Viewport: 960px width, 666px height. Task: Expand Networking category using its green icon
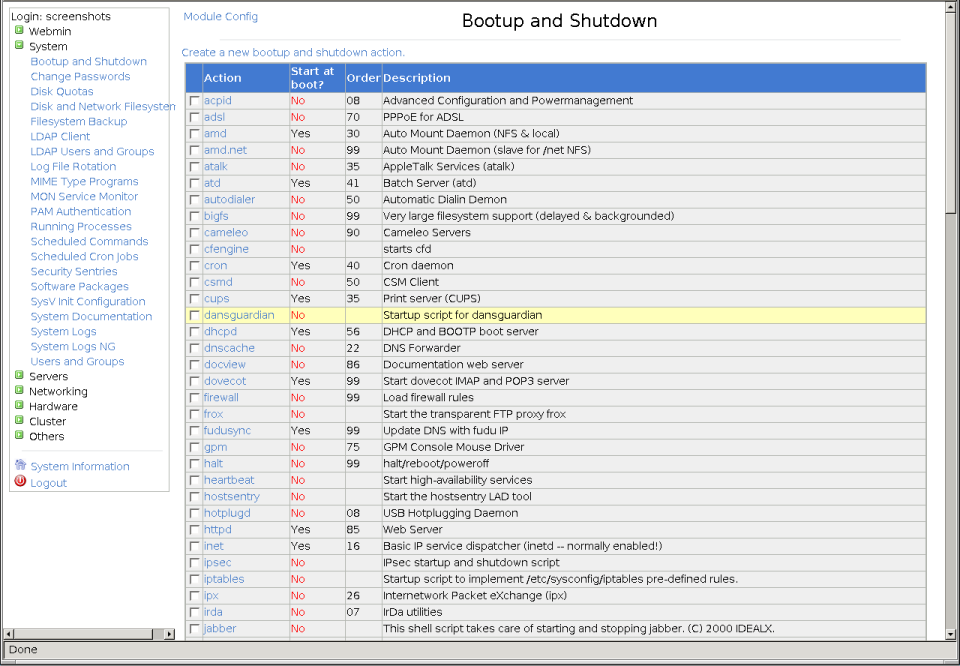(19, 391)
